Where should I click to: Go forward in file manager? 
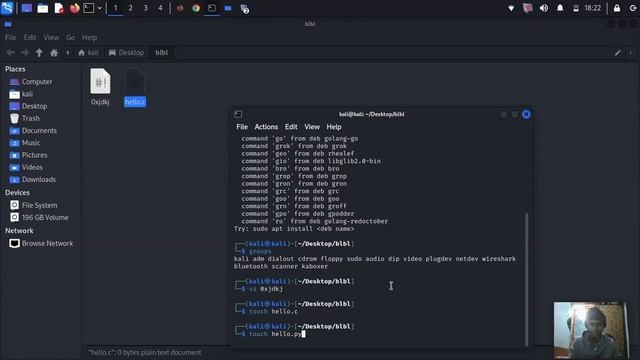pos(24,53)
